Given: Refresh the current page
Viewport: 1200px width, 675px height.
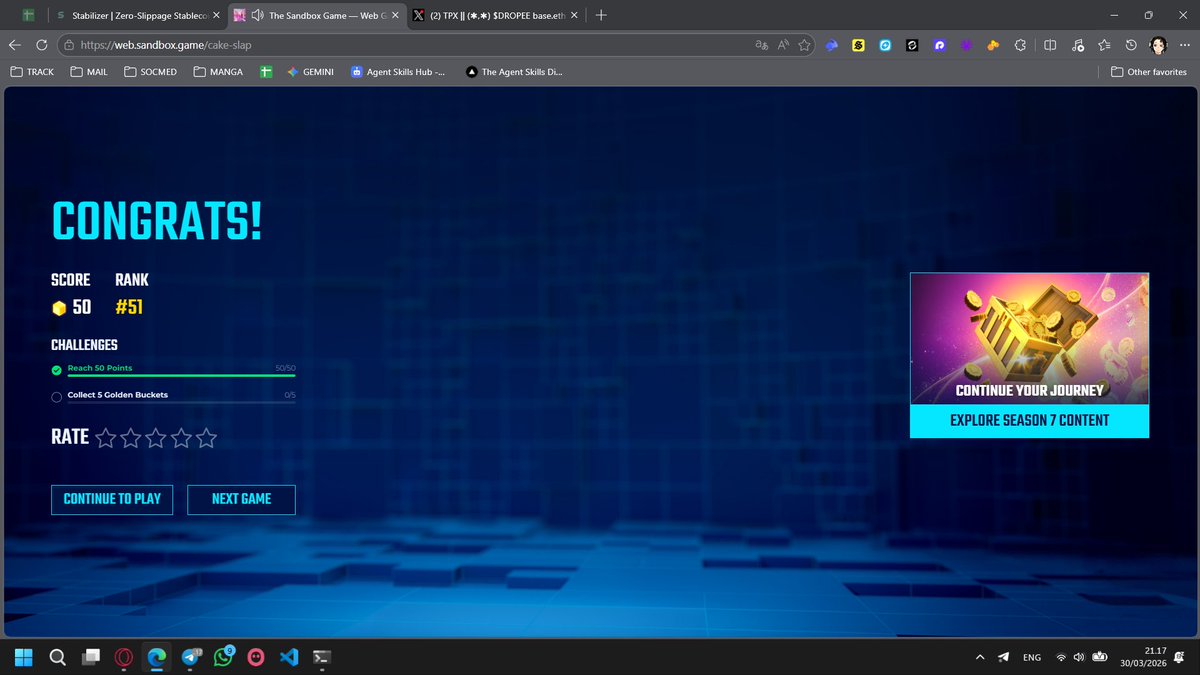Looking at the screenshot, I should [x=42, y=45].
